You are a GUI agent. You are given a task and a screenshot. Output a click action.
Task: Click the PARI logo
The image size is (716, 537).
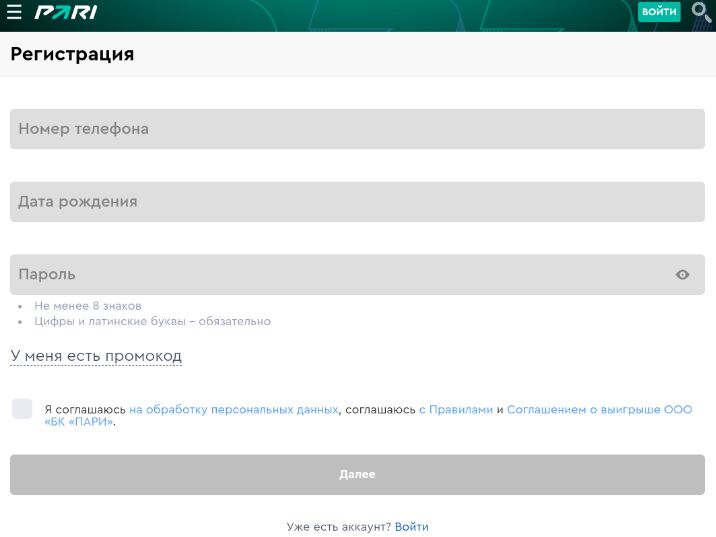pyautogui.click(x=66, y=12)
